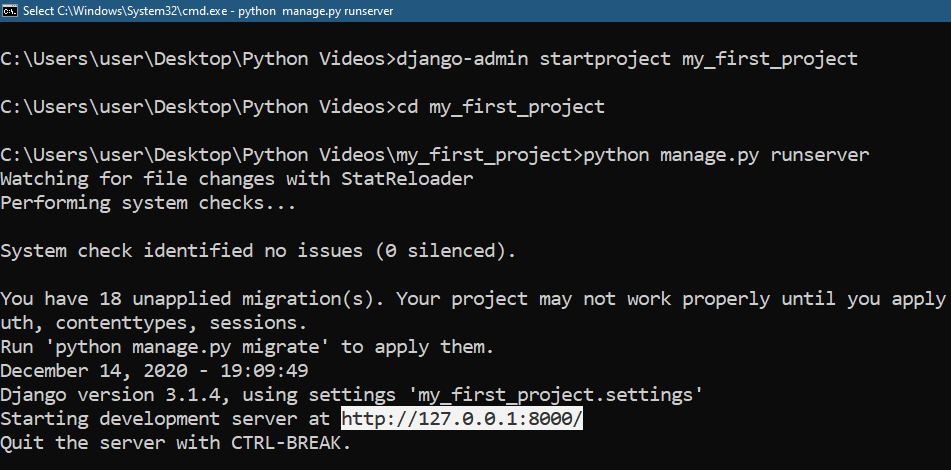951x470 pixels.
Task: Open the cmd.exe system menu icon
Action: point(10,10)
